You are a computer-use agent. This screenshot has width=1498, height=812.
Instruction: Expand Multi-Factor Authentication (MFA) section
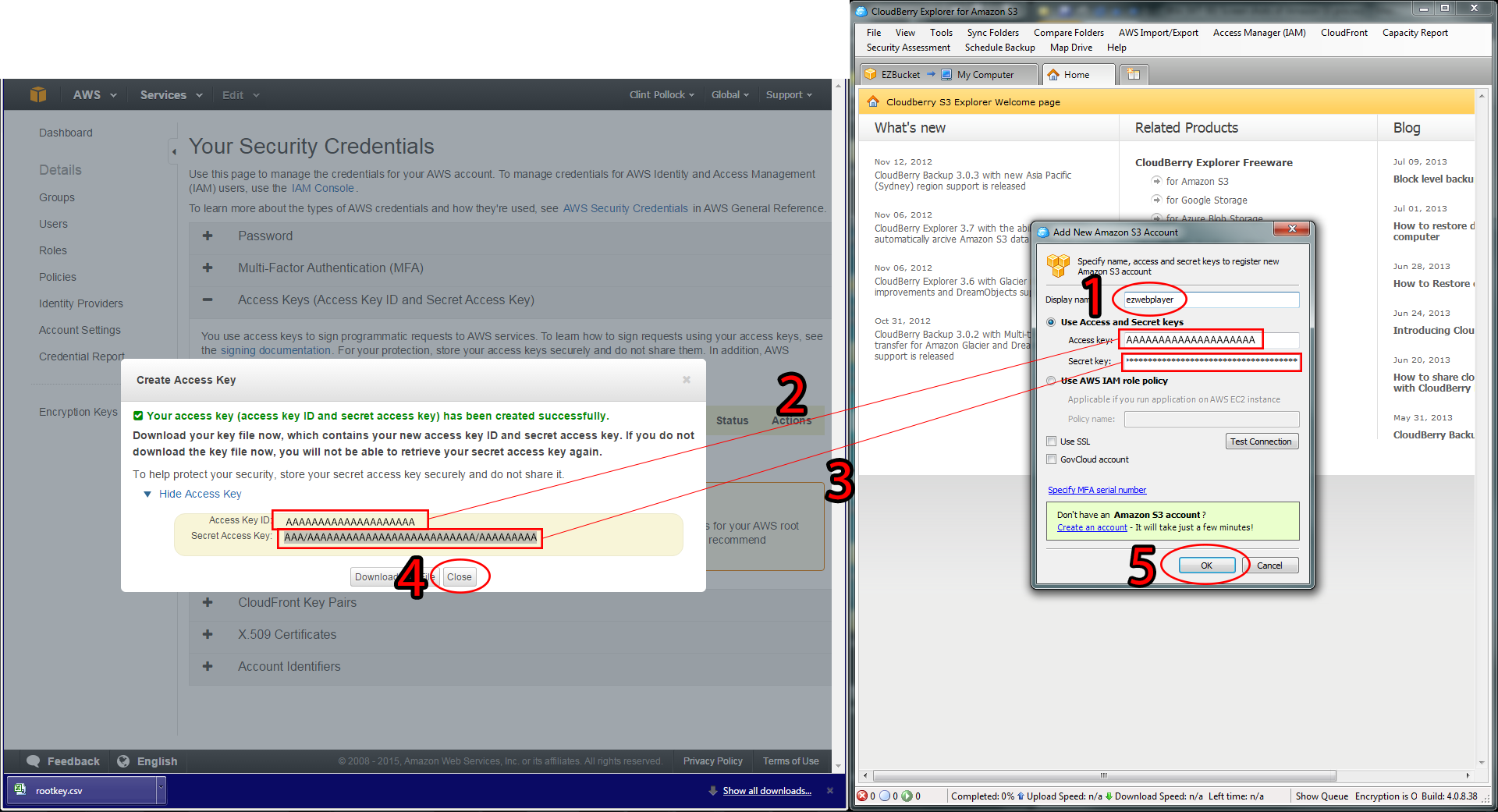(x=208, y=268)
